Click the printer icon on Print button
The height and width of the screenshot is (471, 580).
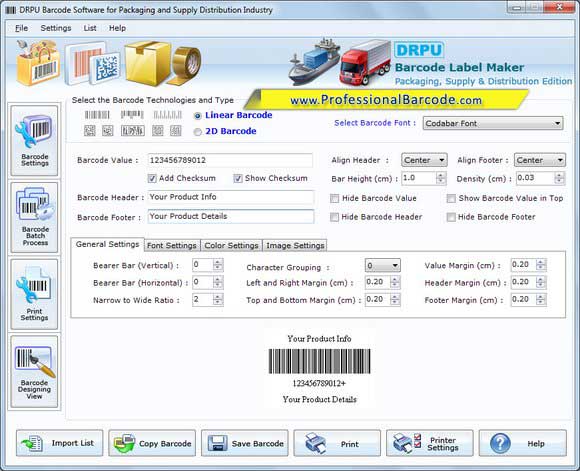tap(316, 443)
